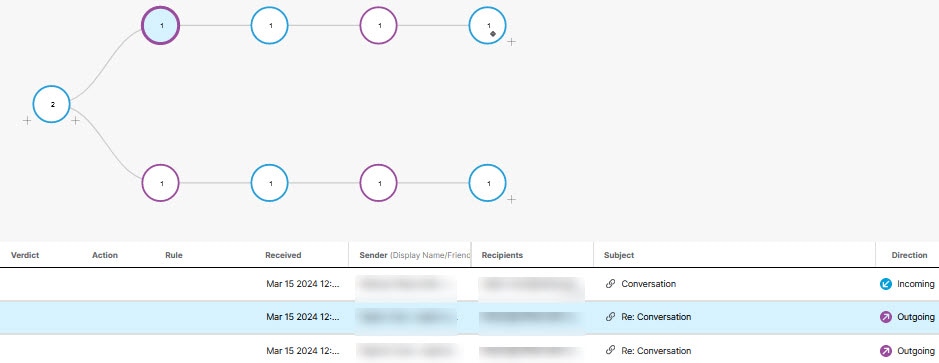Click link icon in last 'Re: Conversation' row
Screen dimensions: 939x363
tap(610, 350)
